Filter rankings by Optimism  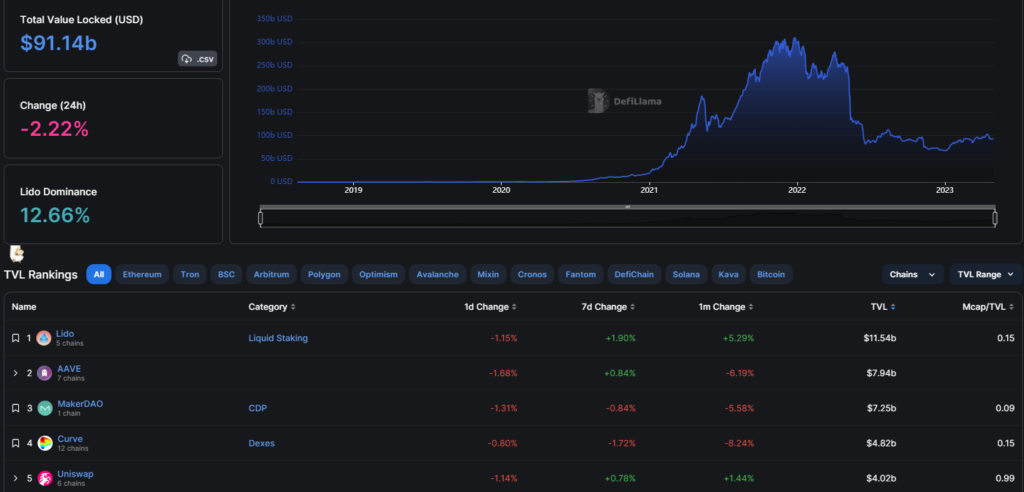tap(379, 274)
